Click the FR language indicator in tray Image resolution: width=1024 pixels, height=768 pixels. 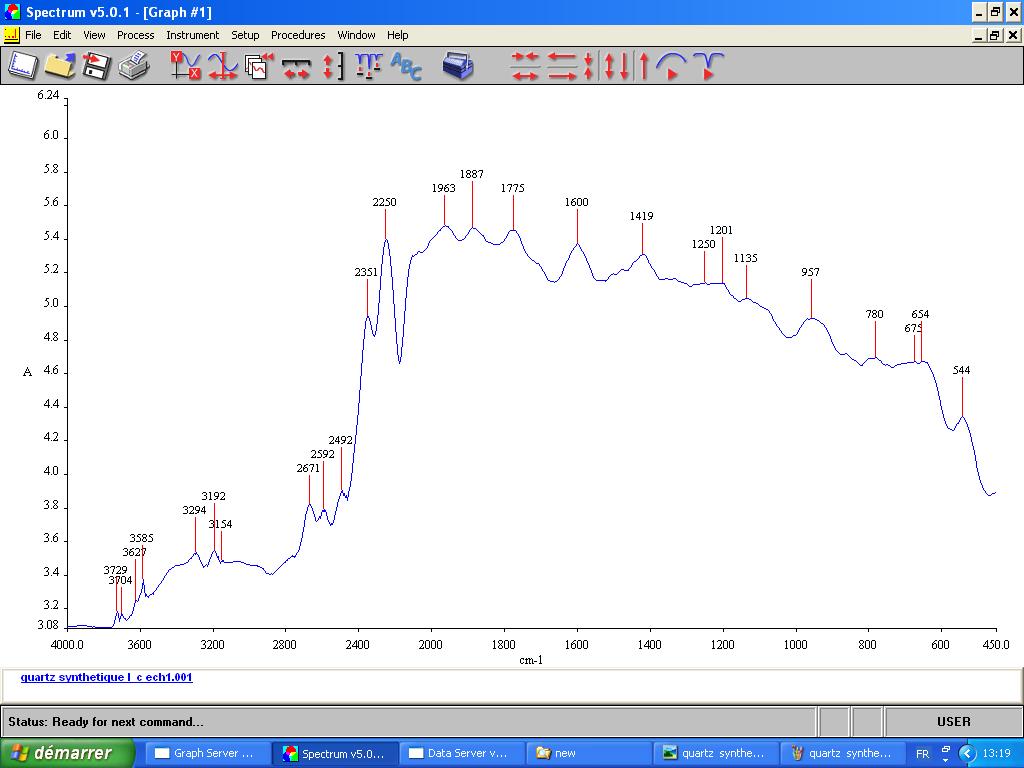click(922, 754)
